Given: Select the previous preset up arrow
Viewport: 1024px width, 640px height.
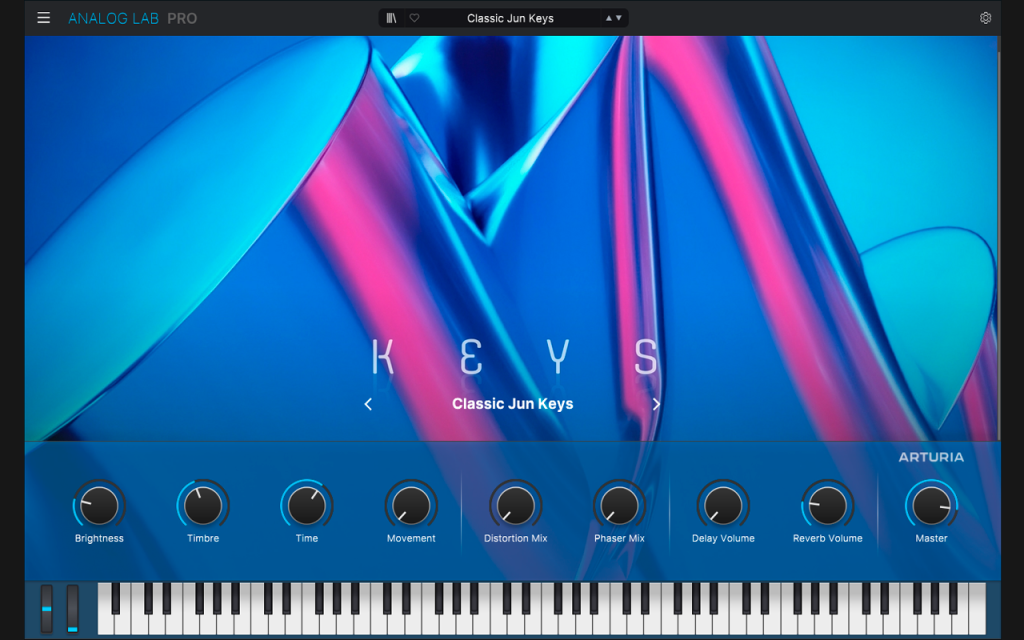Looking at the screenshot, I should (x=609, y=18).
